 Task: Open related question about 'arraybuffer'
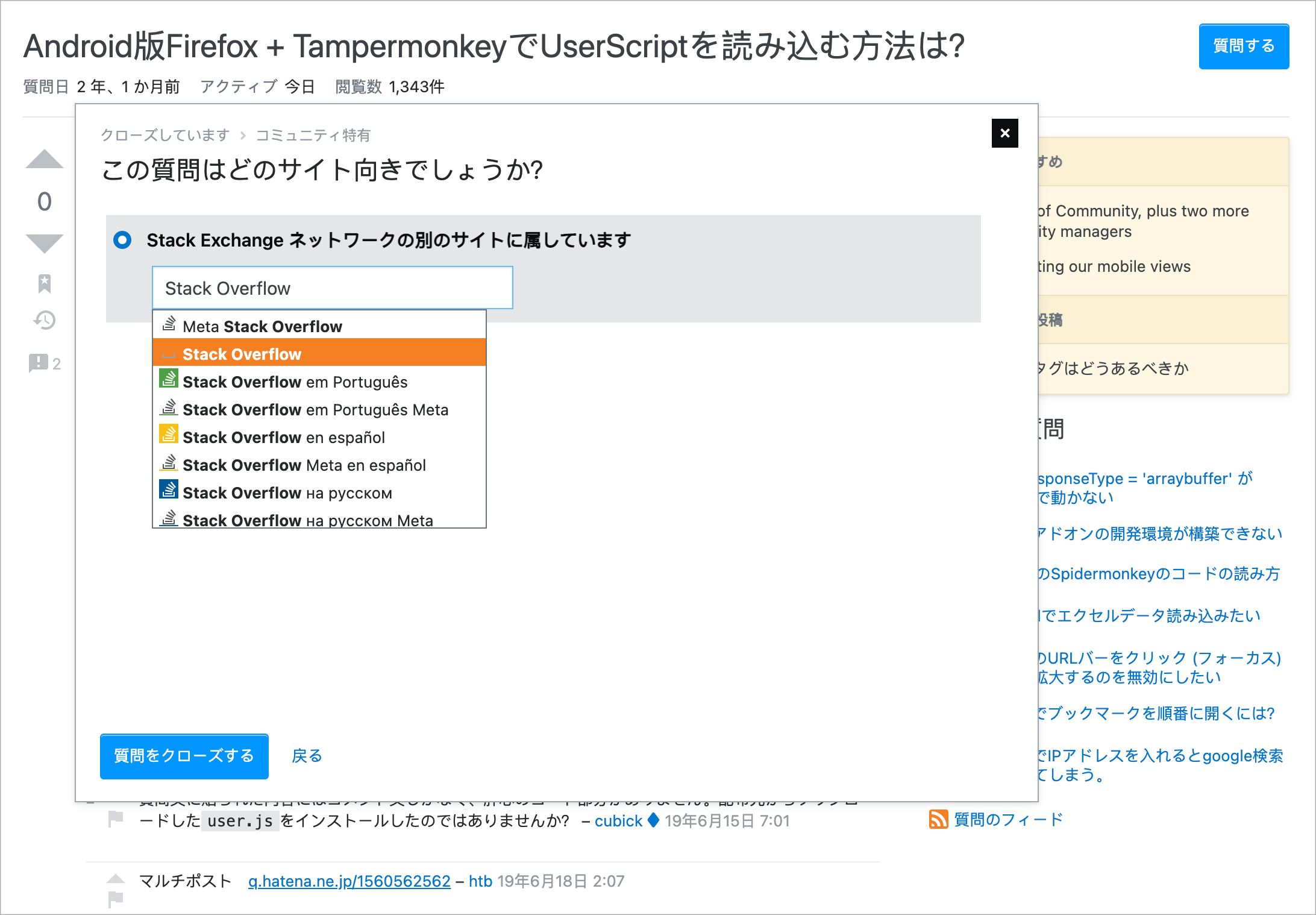(x=1145, y=488)
